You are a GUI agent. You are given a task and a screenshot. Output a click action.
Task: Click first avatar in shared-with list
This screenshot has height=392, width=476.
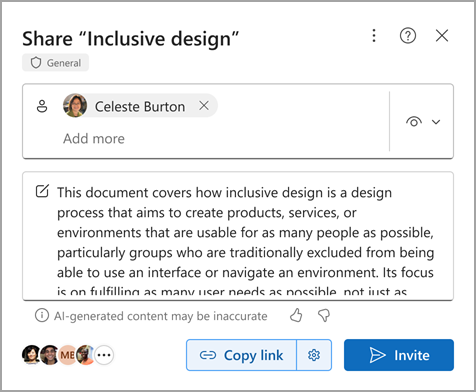tap(31, 354)
